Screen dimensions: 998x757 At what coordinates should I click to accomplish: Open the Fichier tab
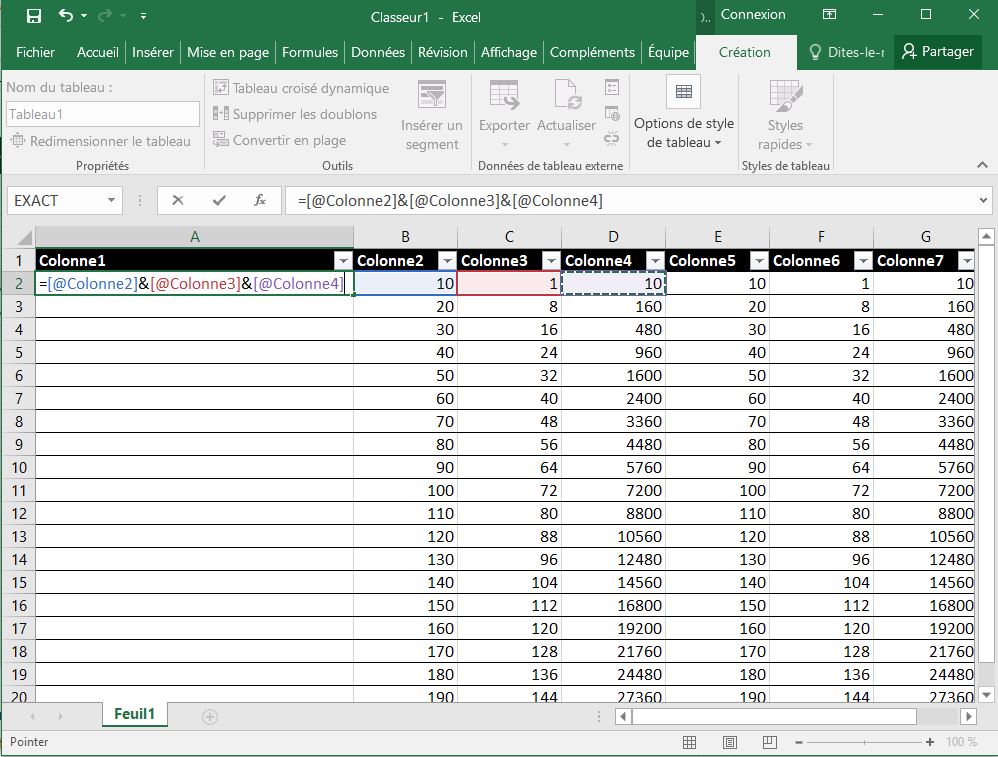(x=35, y=52)
